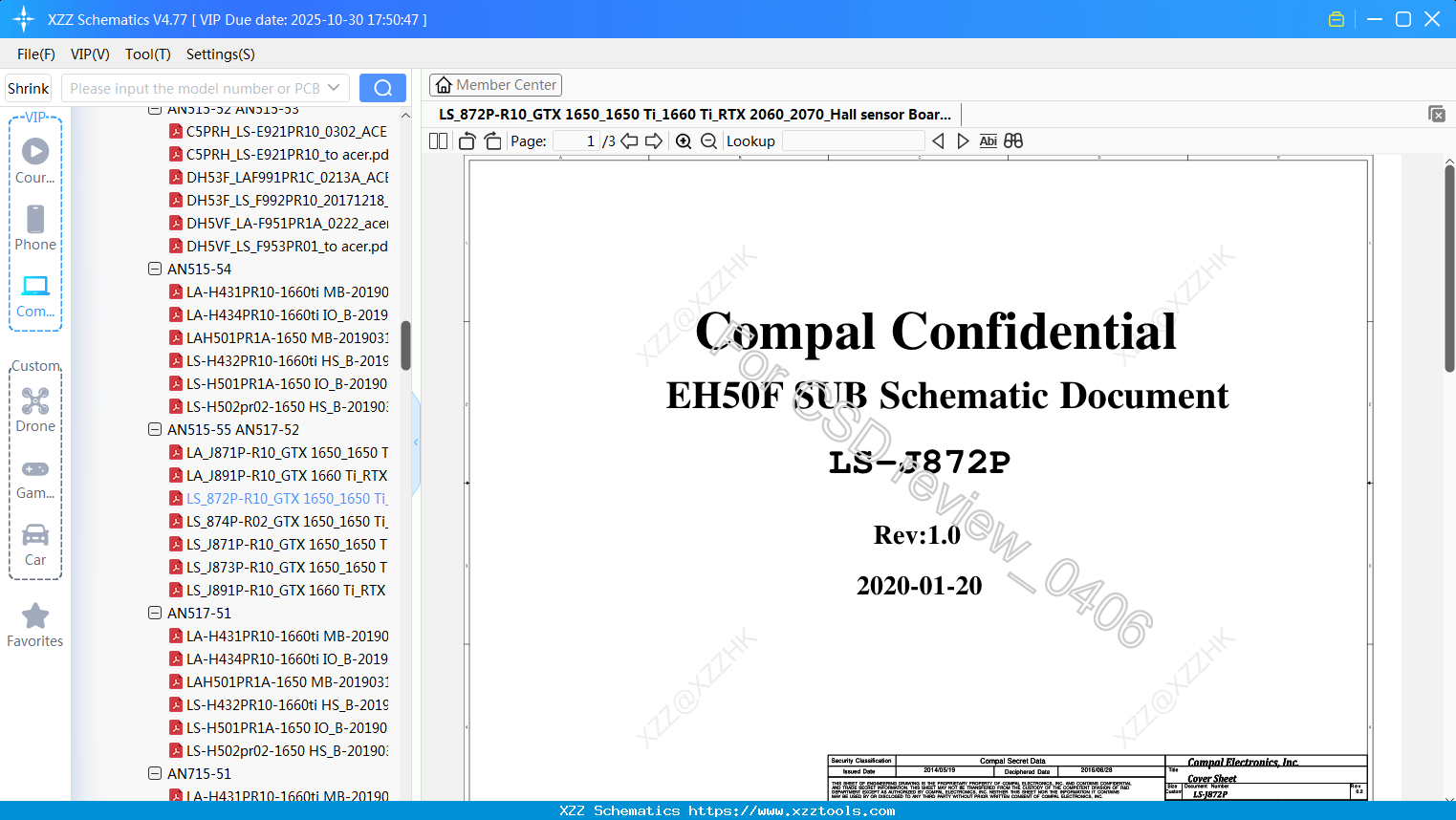Open PDF icon for C5PRH_LS-E921PR10_0302_ACE

[176, 131]
